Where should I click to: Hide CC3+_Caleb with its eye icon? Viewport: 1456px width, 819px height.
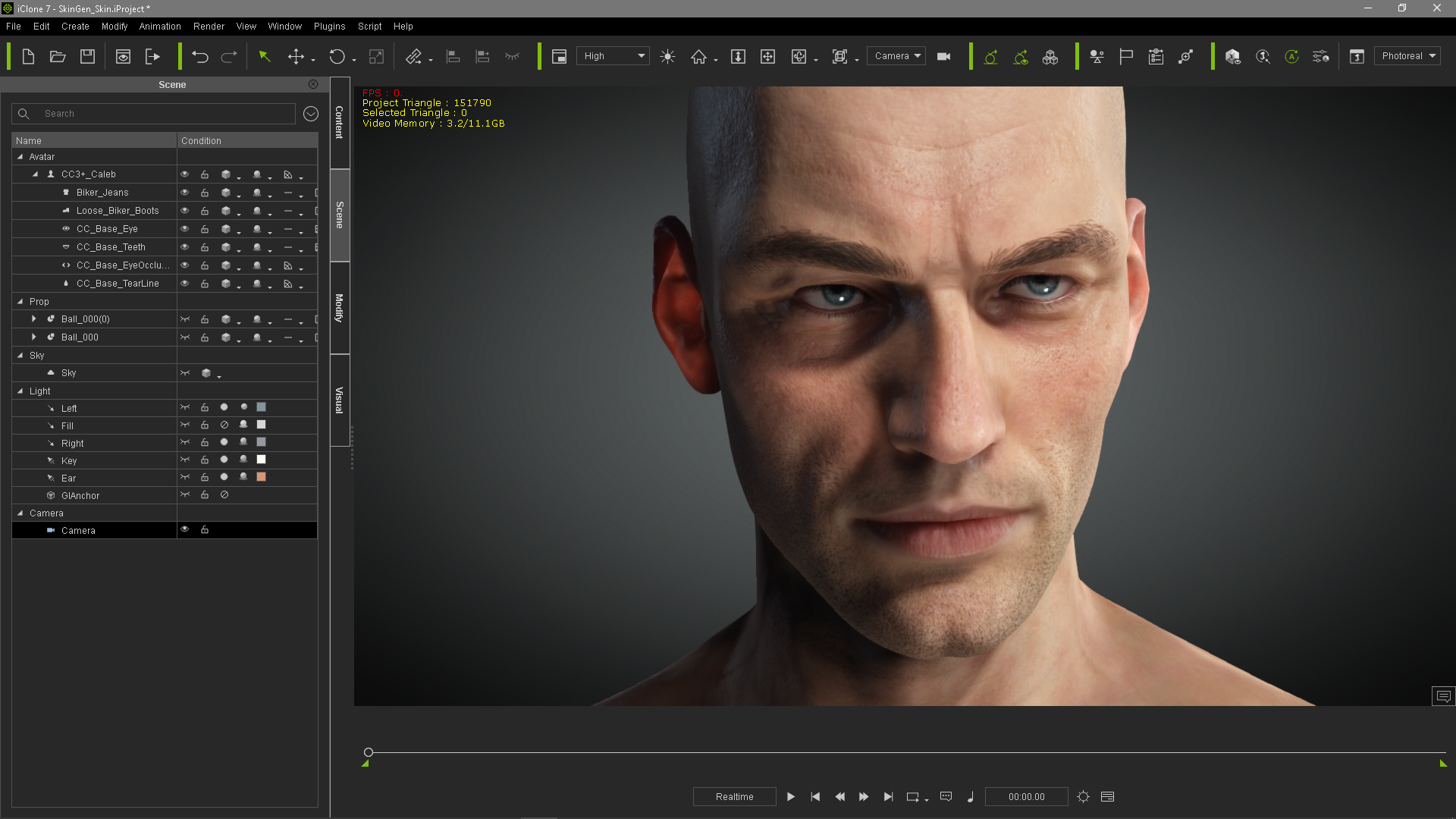click(184, 174)
